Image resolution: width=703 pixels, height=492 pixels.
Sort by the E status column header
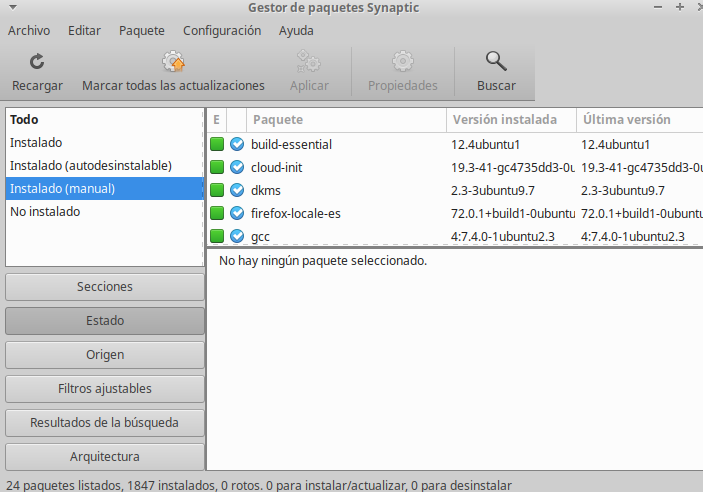pyautogui.click(x=217, y=120)
